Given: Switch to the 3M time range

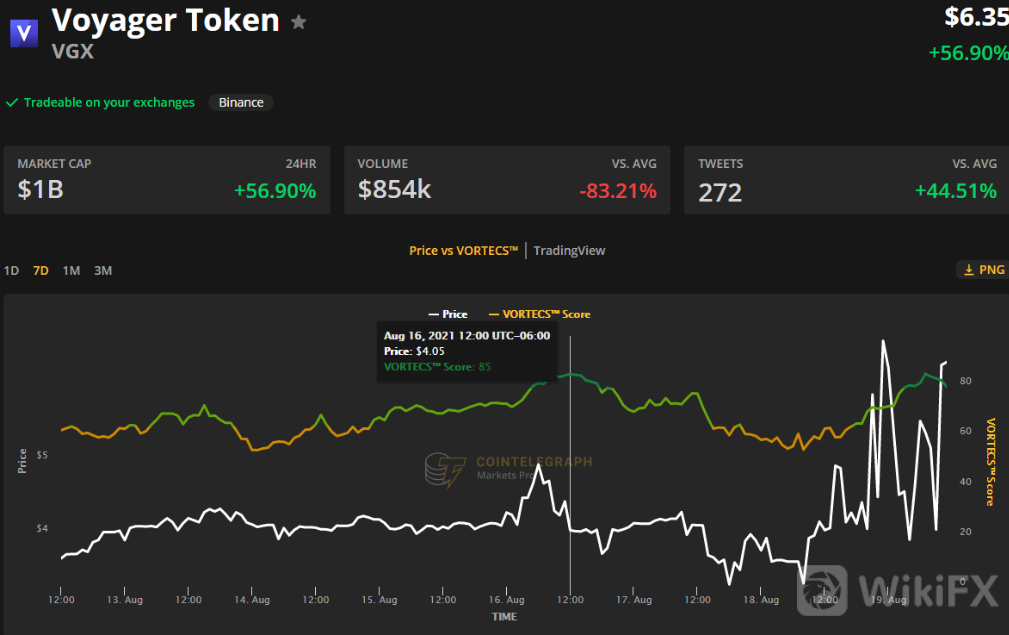Looking at the screenshot, I should pyautogui.click(x=102, y=270).
